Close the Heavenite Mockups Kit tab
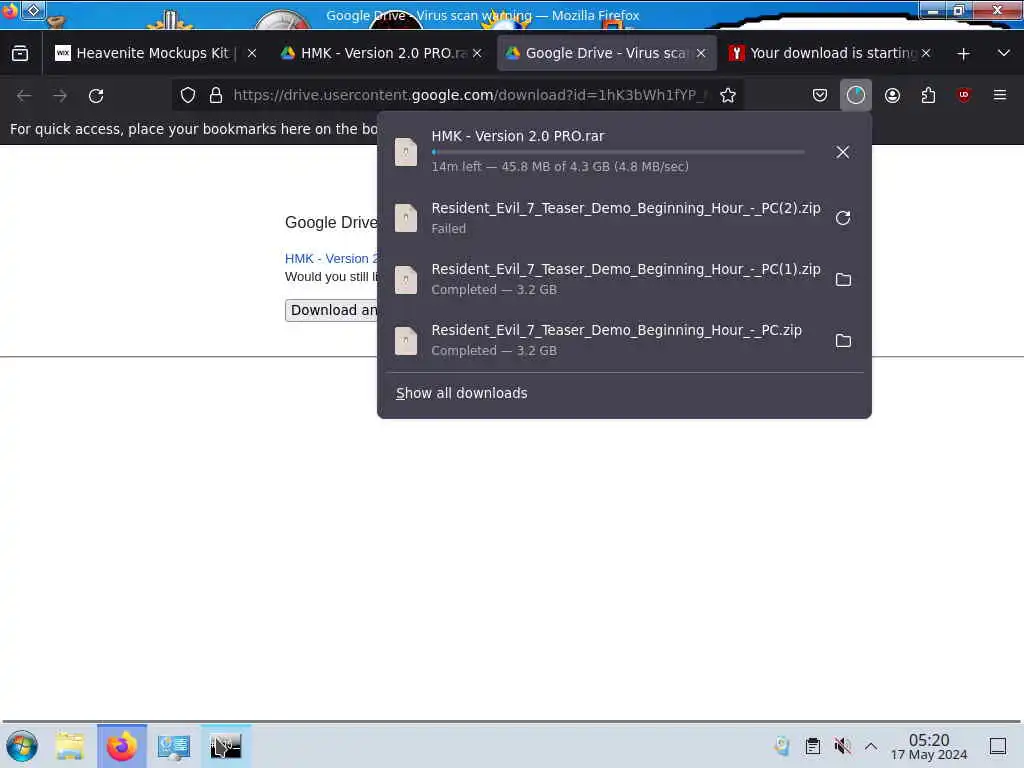Image resolution: width=1024 pixels, height=768 pixels. [x=252, y=54]
